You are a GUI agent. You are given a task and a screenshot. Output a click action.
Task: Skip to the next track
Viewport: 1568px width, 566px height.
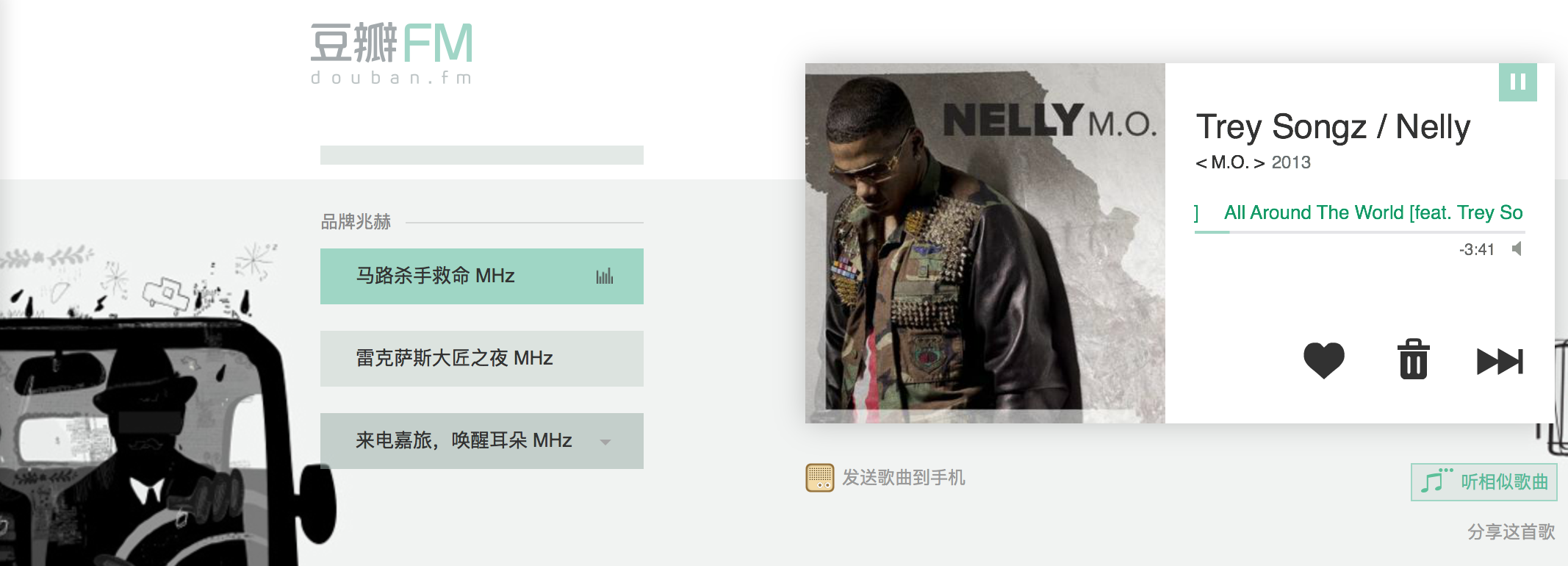click(1500, 362)
